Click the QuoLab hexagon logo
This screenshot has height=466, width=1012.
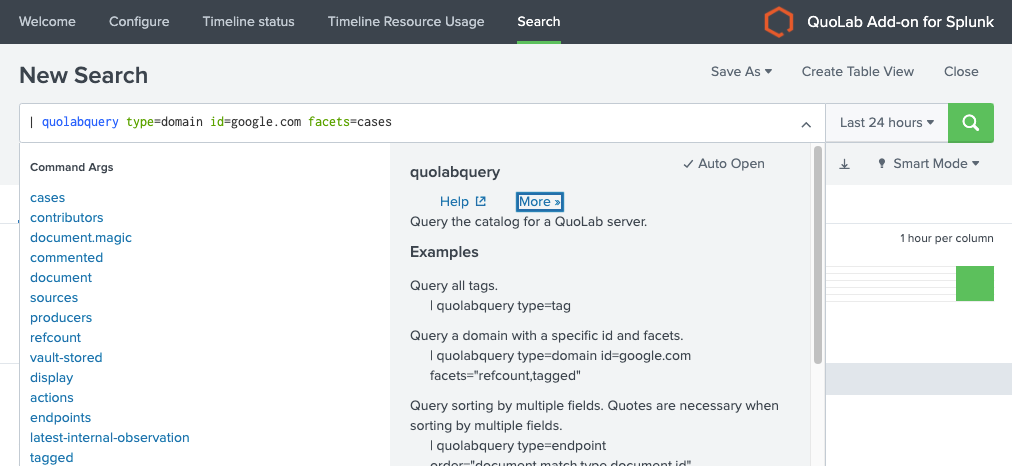click(x=778, y=22)
